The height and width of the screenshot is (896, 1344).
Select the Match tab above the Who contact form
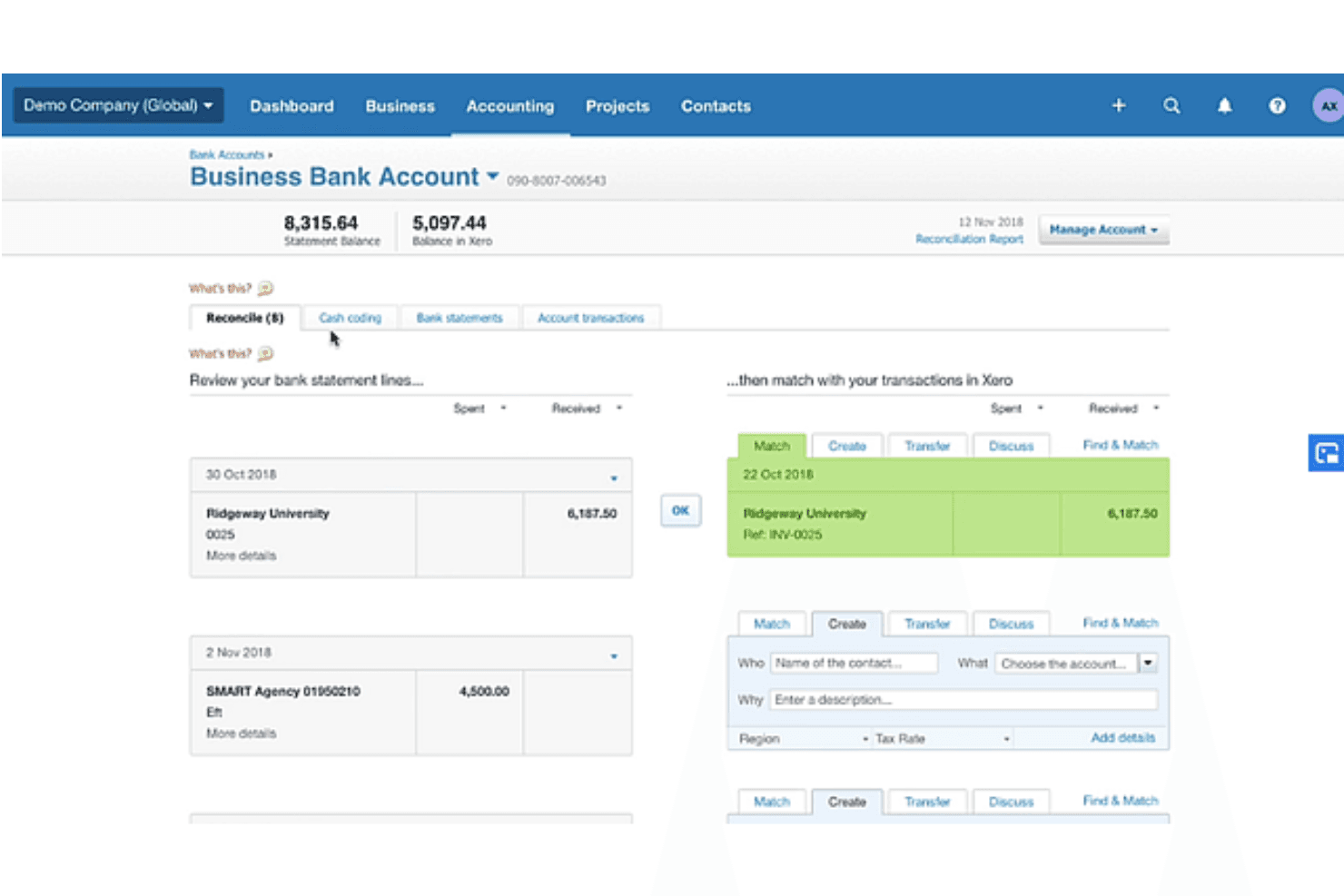(x=772, y=624)
